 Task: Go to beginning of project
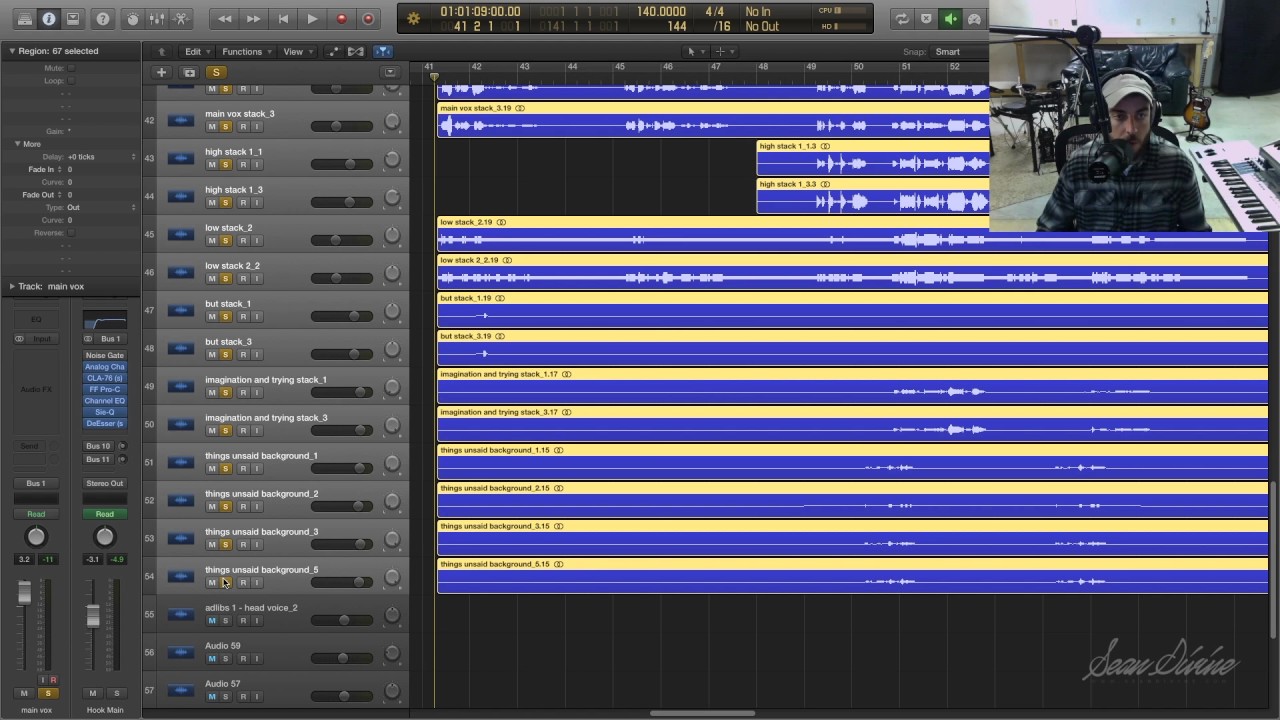pos(283,19)
